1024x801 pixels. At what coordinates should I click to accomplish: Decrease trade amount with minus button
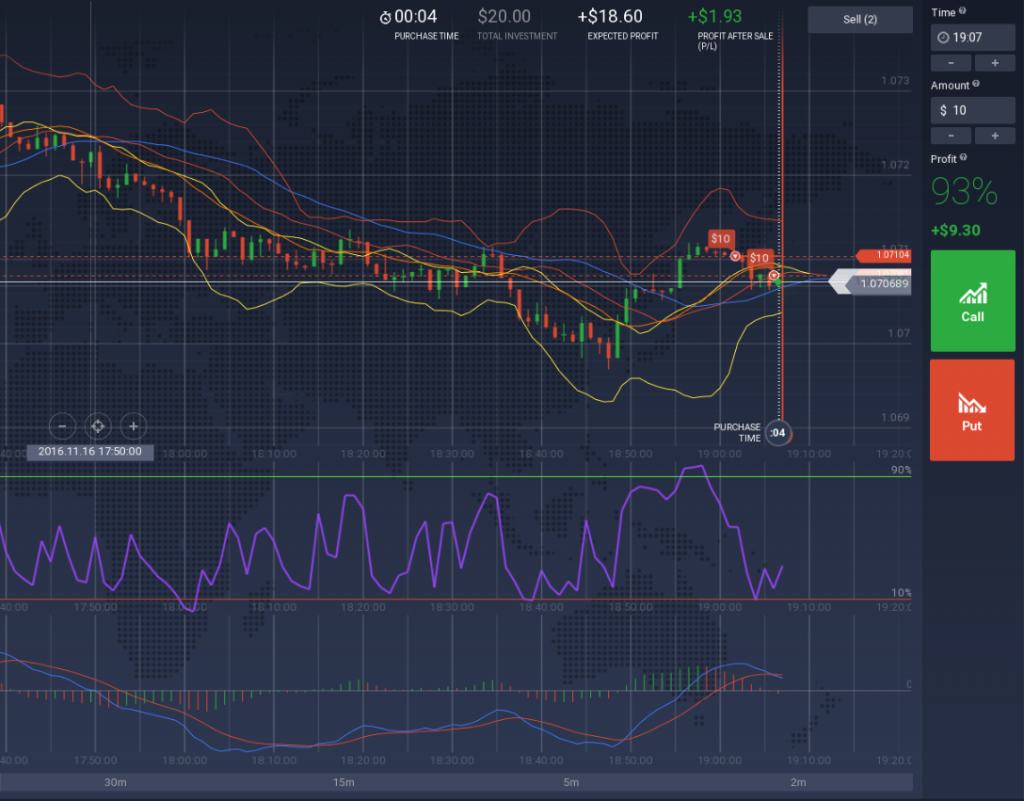tap(950, 135)
